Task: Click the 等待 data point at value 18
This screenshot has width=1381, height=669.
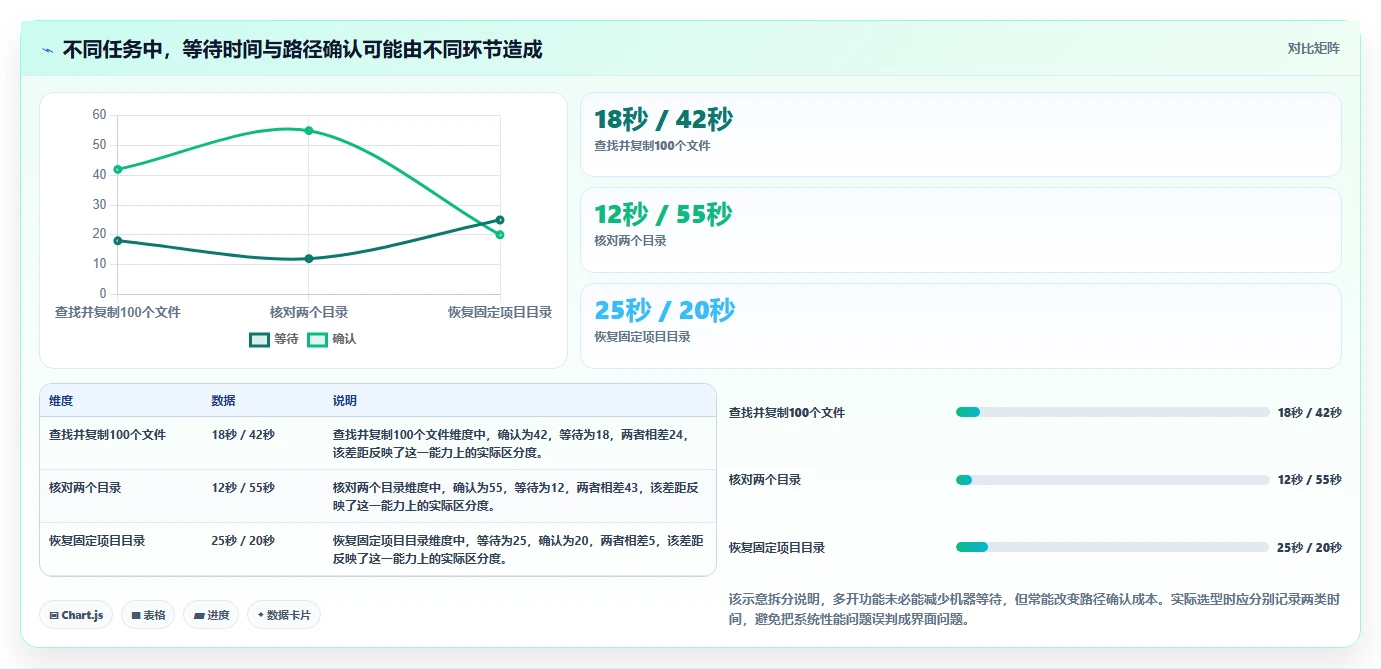Action: click(118, 241)
